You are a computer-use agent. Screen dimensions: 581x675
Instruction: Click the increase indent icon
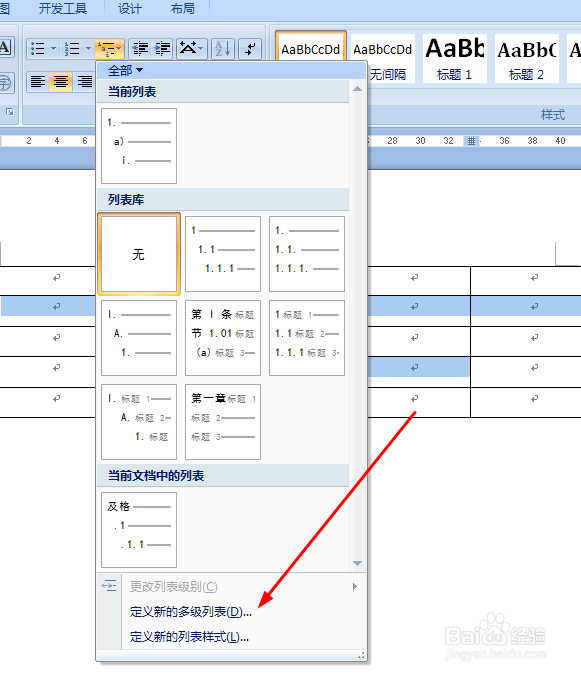tap(162, 49)
